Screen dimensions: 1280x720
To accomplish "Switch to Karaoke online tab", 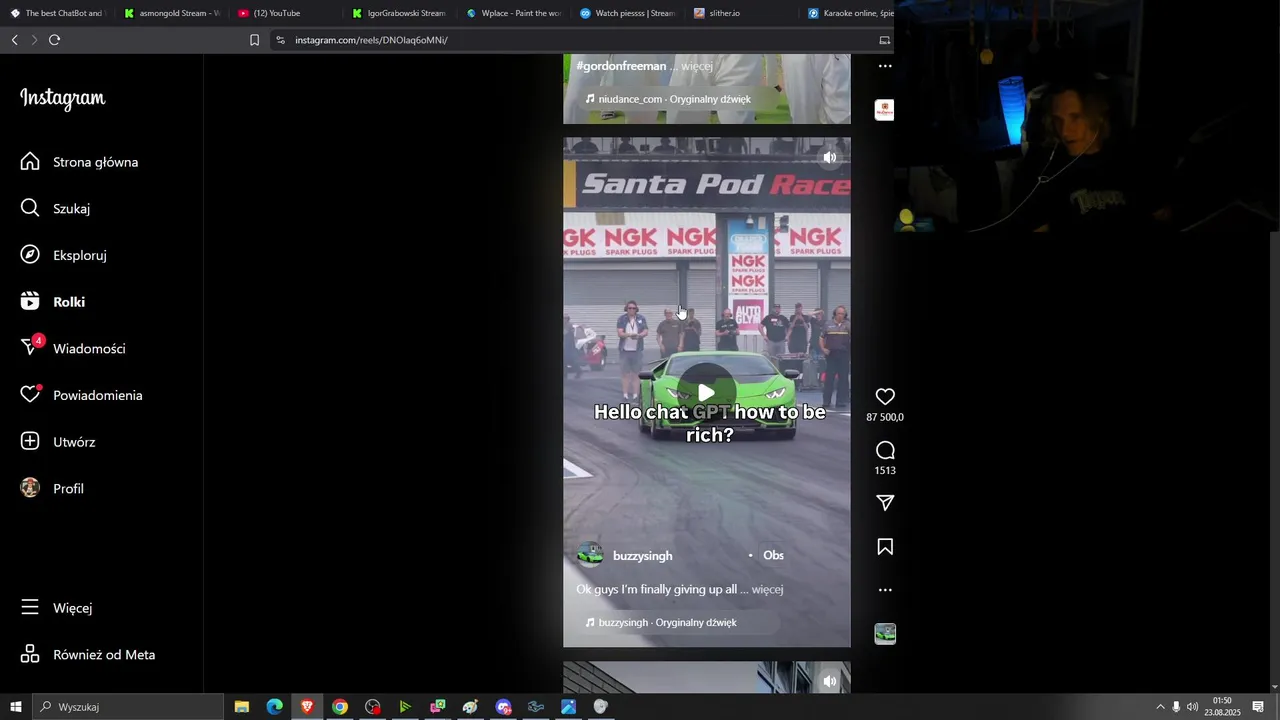I will (x=849, y=13).
